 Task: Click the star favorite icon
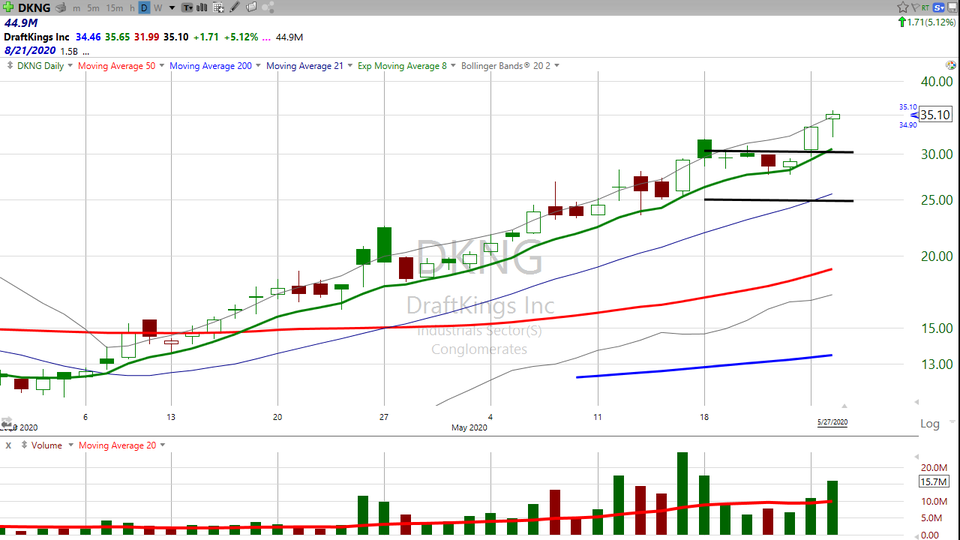coord(902,7)
